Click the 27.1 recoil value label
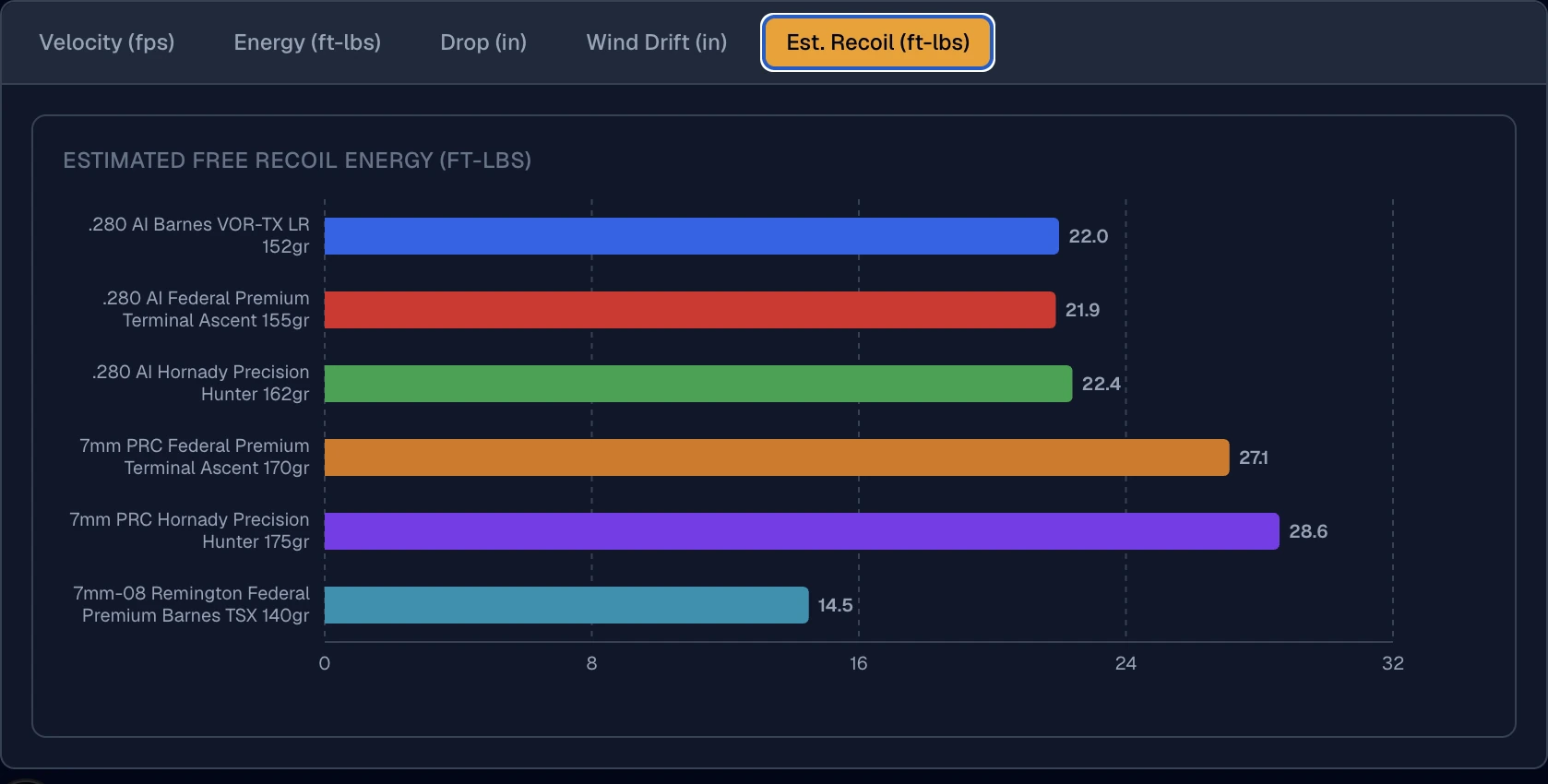This screenshot has width=1548, height=784. 1254,457
